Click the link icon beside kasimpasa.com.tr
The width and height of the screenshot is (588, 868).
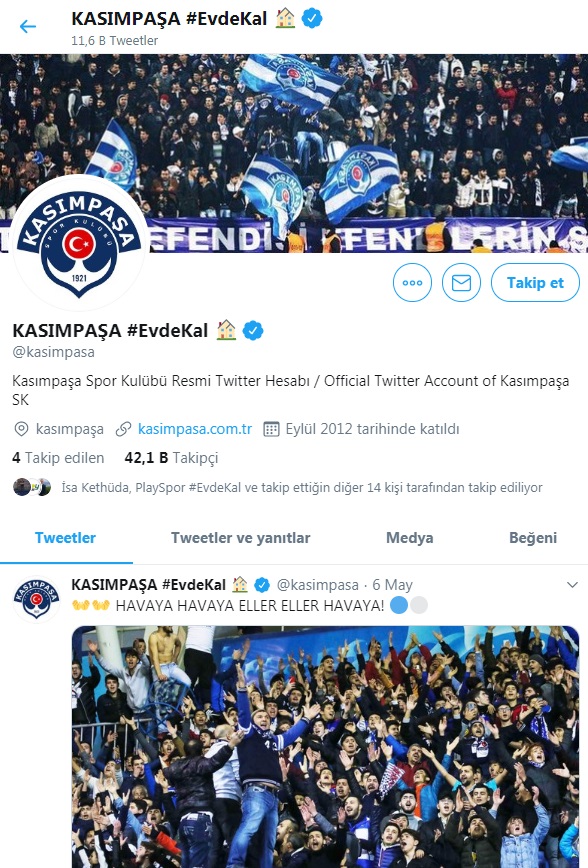click(123, 429)
